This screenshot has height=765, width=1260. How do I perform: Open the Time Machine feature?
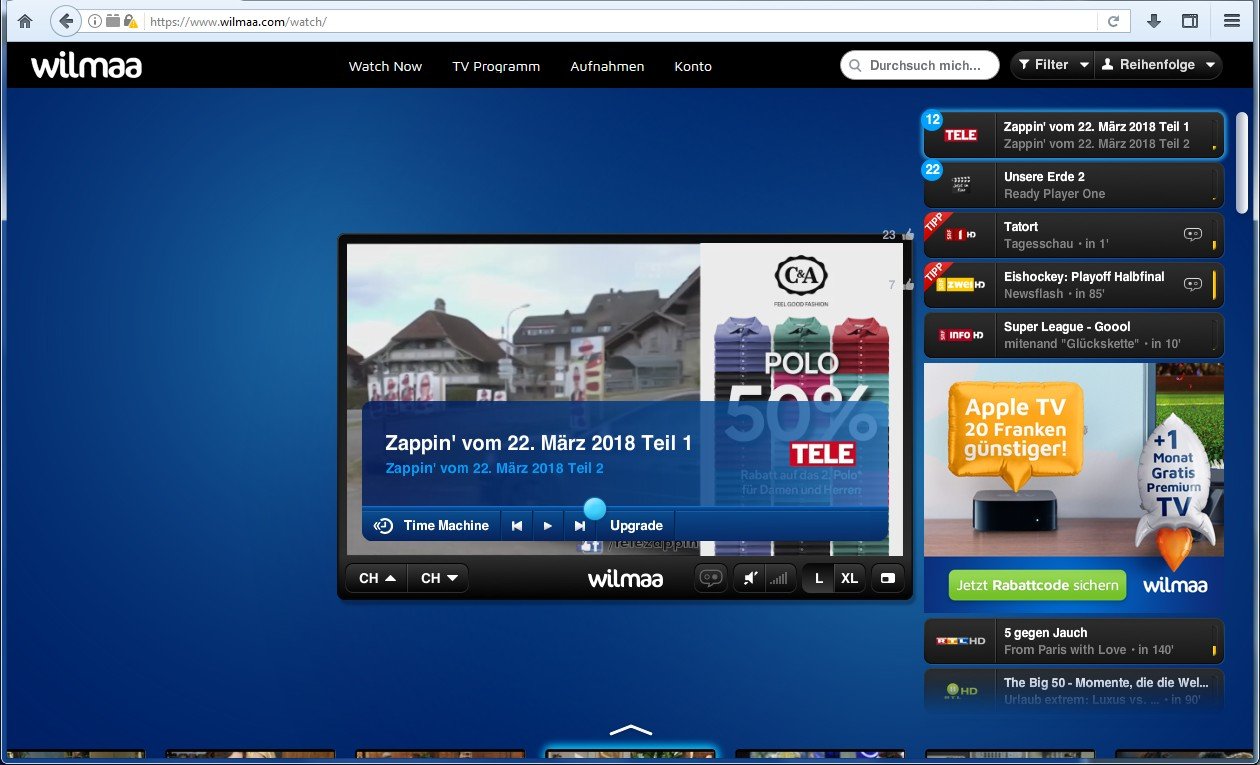point(431,525)
